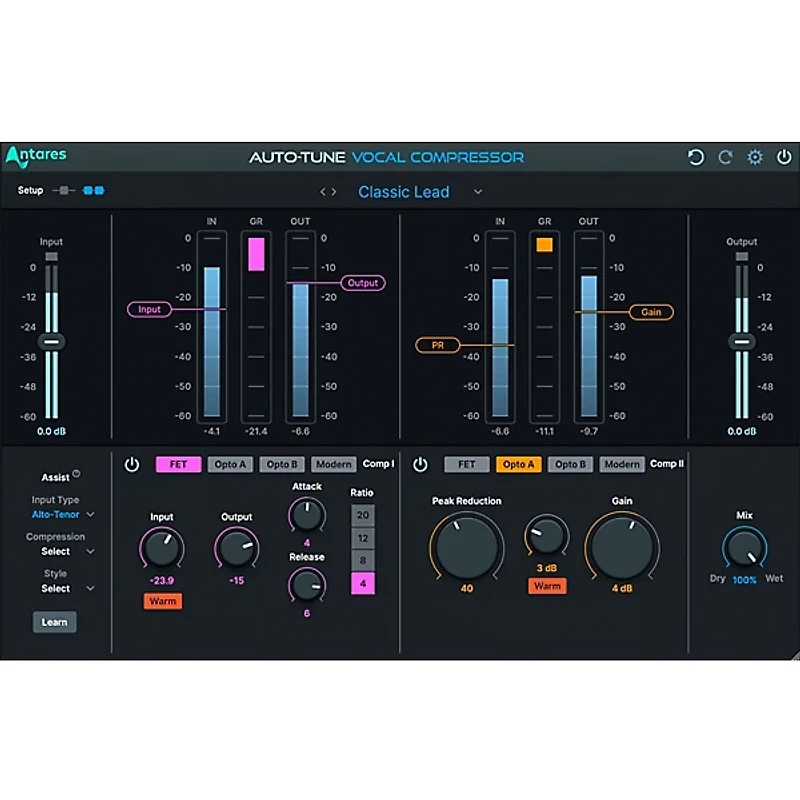Select Opto B mode in Comp II

pyautogui.click(x=570, y=464)
